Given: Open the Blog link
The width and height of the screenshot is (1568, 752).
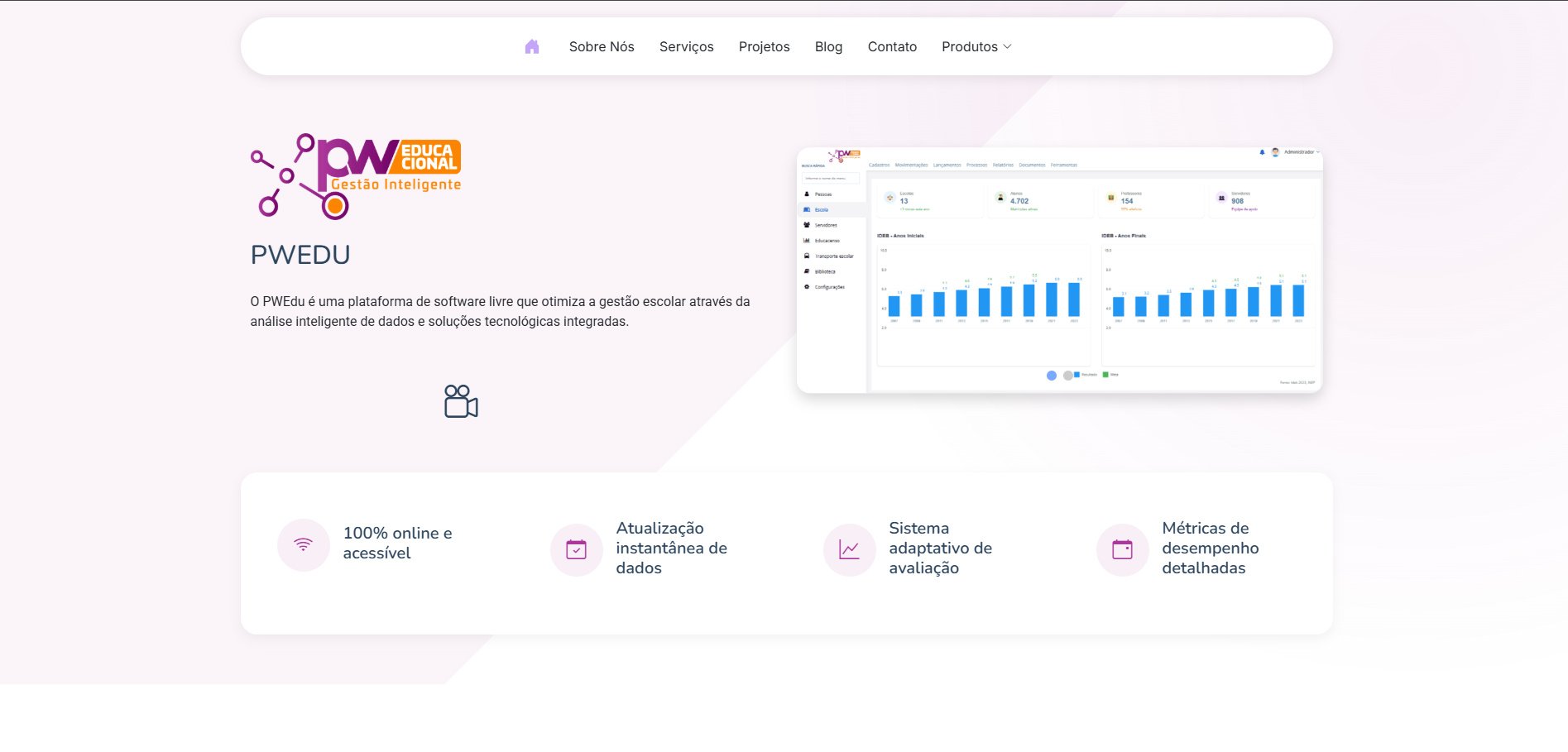Looking at the screenshot, I should pyautogui.click(x=828, y=47).
